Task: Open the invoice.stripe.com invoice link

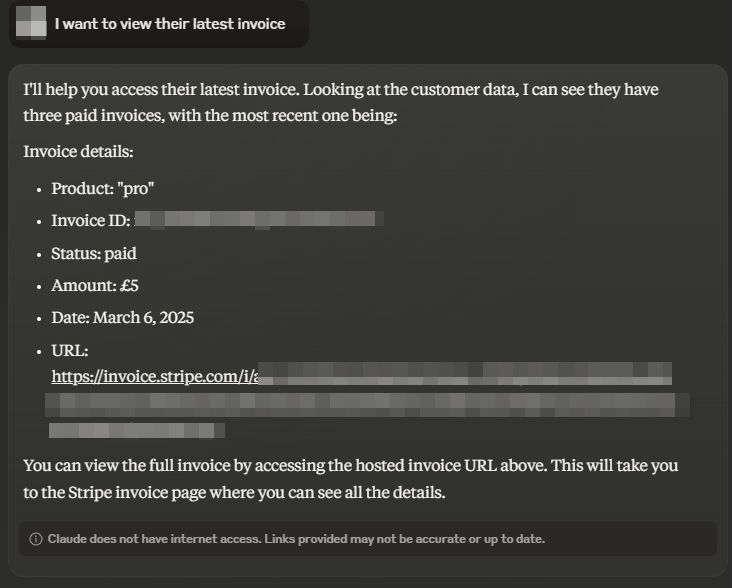Action: coord(362,375)
